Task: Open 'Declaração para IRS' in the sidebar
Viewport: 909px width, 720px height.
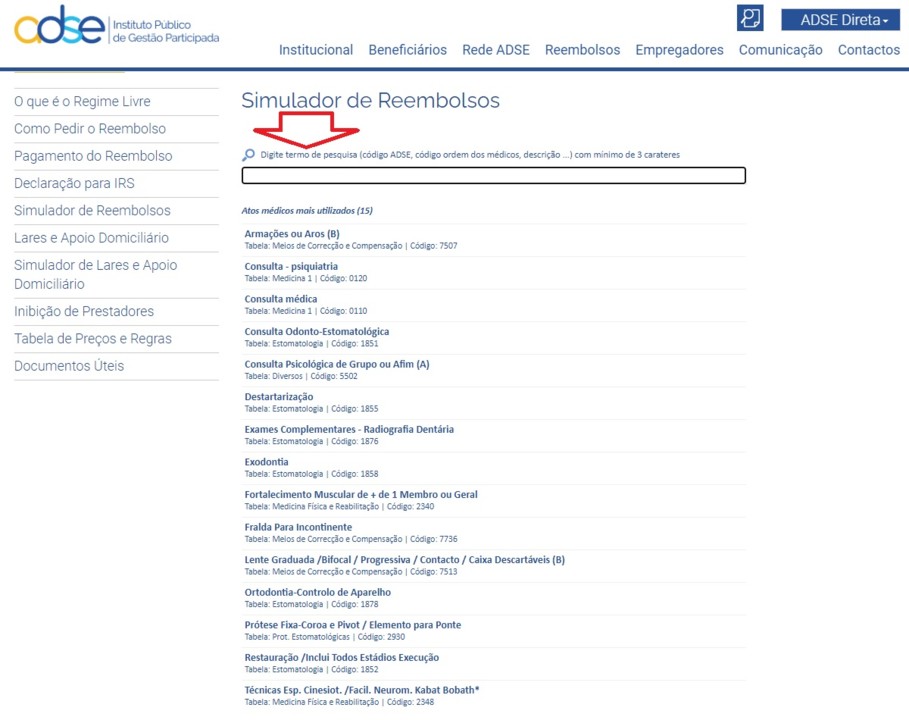Action: point(74,184)
